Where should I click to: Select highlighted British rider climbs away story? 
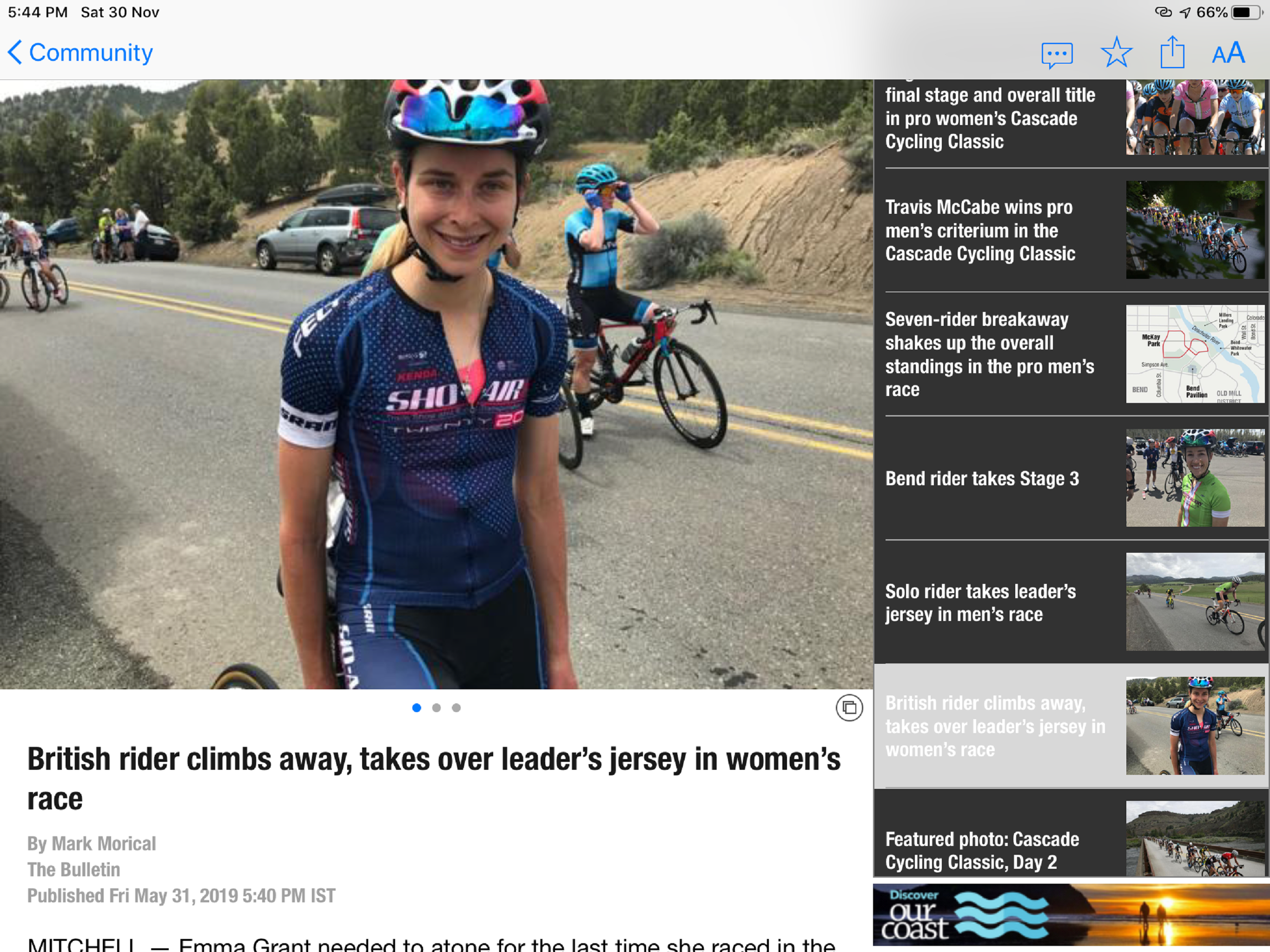[x=1072, y=726]
